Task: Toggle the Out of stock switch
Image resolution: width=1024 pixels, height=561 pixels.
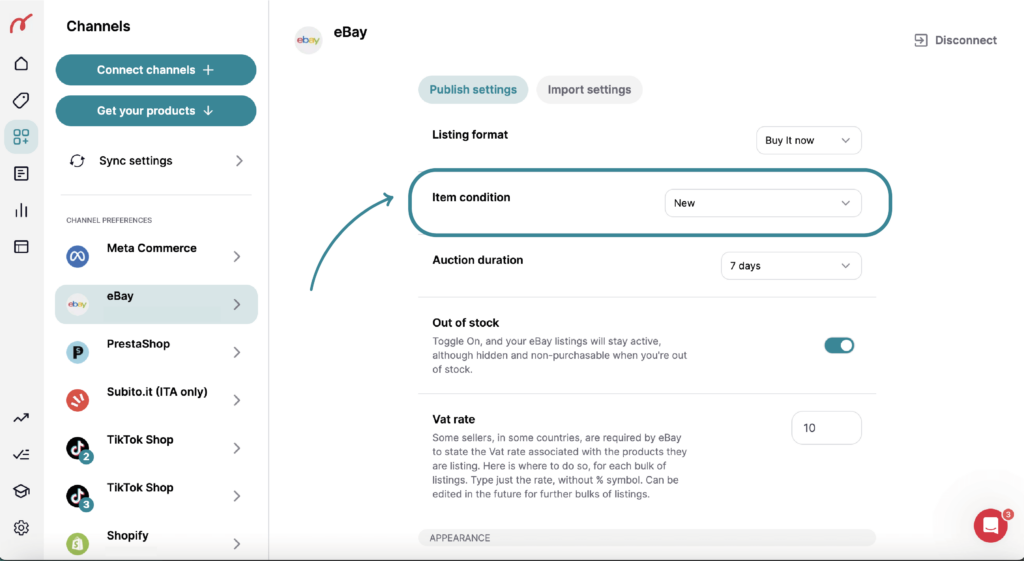Action: 839,346
